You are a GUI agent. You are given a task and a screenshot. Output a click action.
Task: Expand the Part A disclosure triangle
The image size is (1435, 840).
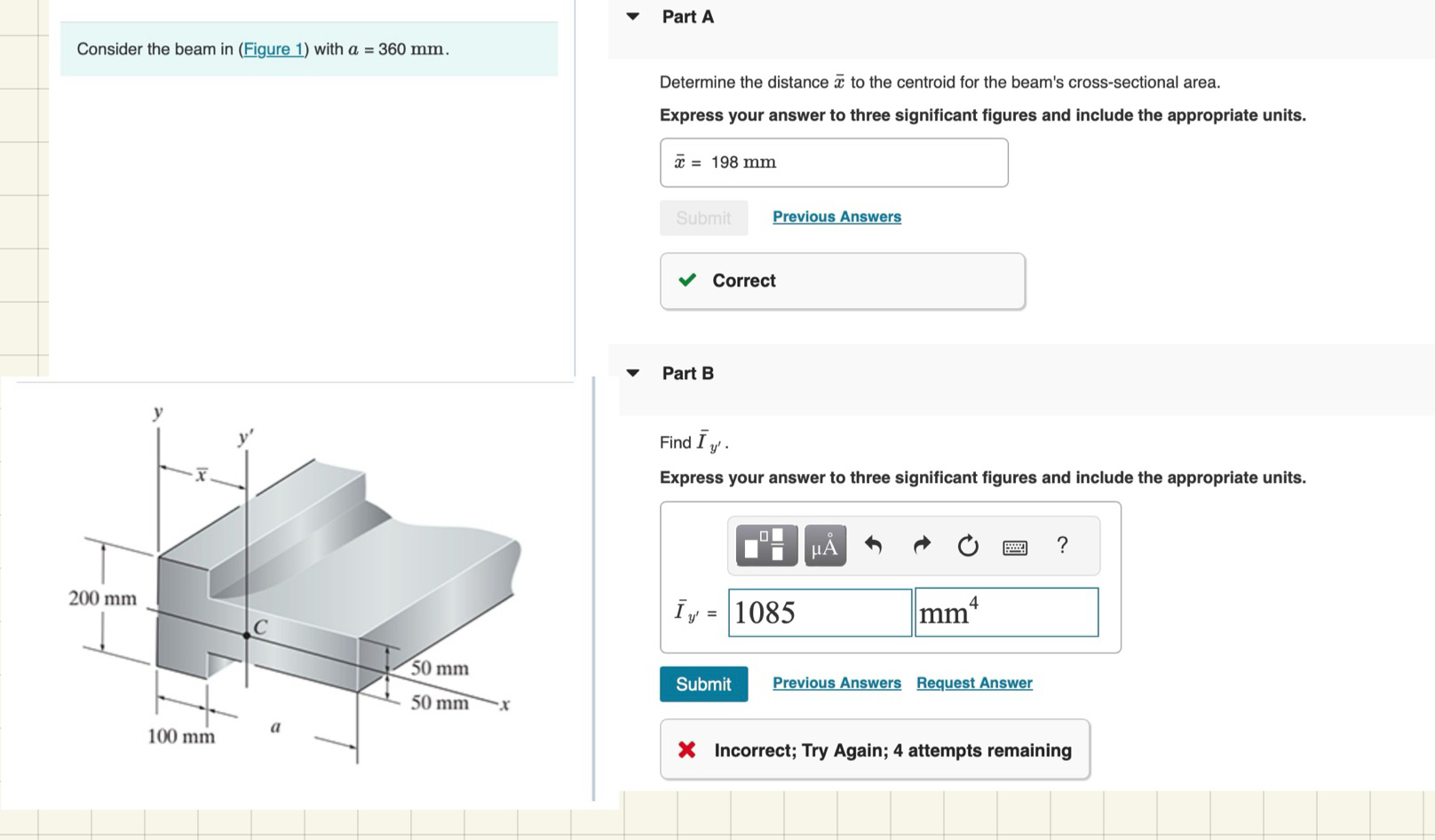[632, 16]
